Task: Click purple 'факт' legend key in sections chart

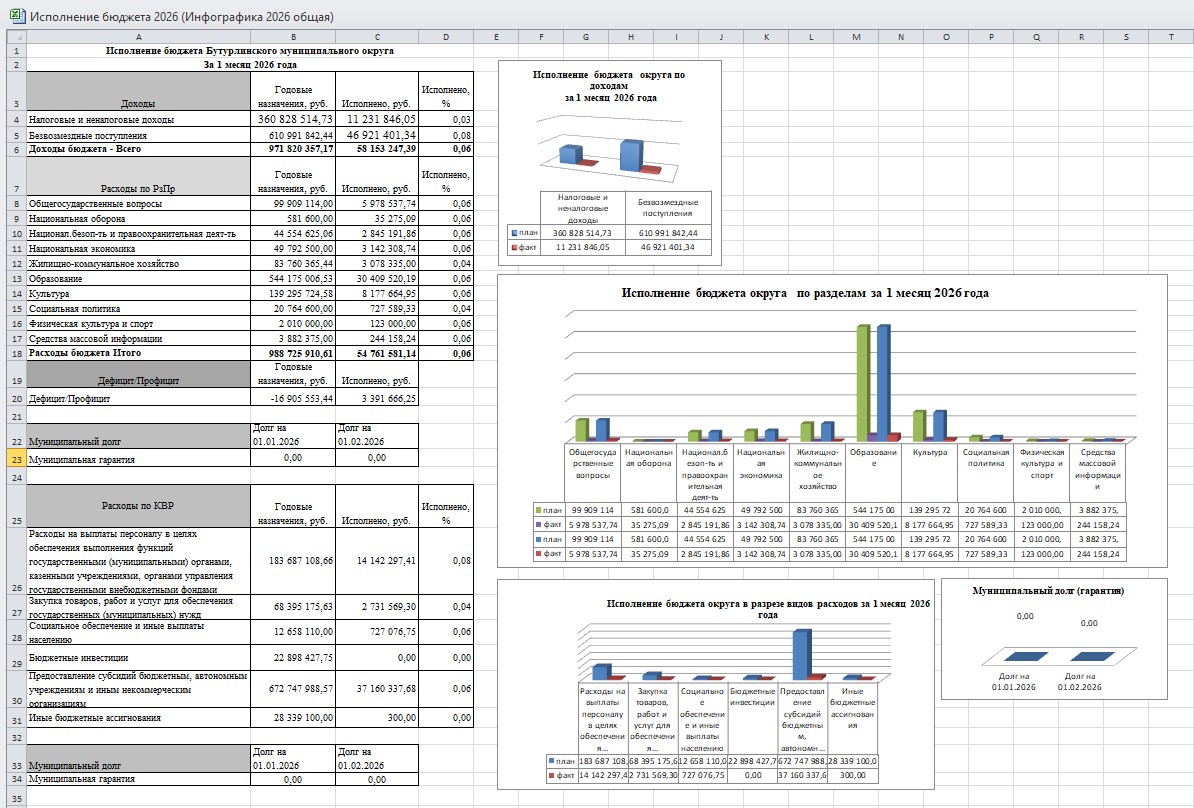Action: click(539, 525)
